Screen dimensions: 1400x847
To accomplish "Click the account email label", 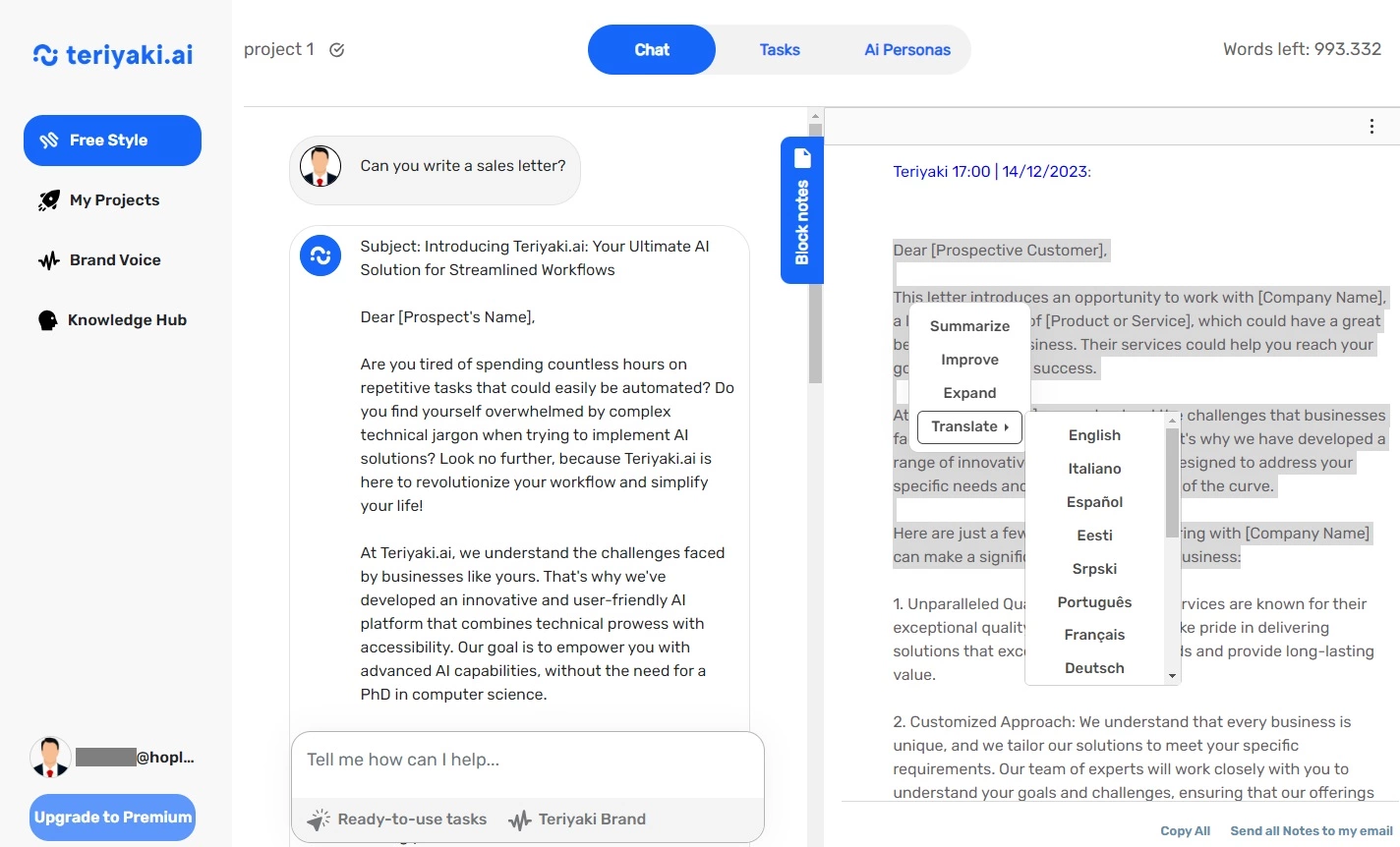I will 135,758.
